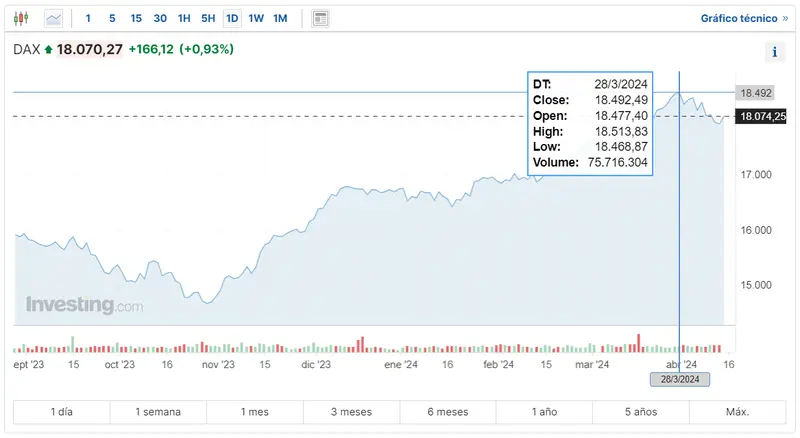The width and height of the screenshot is (800, 438).
Task: Click the Investing.com watermark logo
Action: 84,305
